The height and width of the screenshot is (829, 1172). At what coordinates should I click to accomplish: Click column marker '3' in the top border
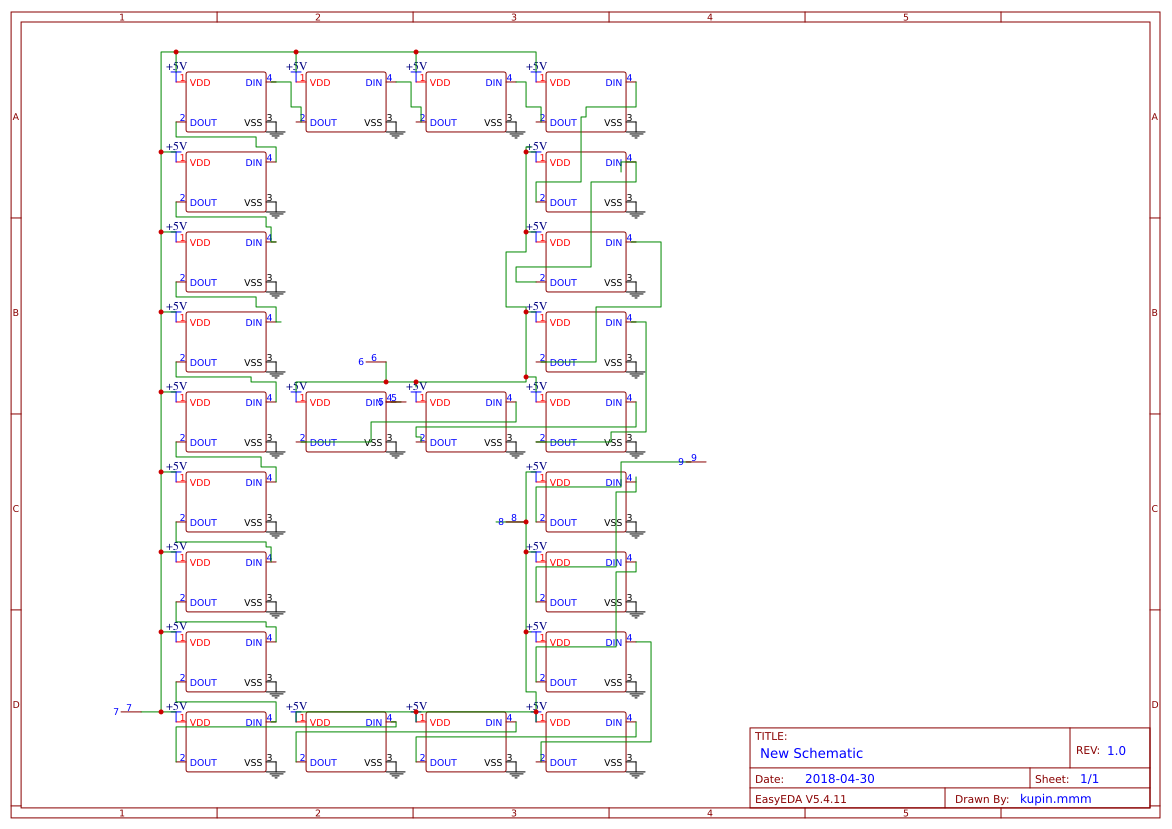513,17
